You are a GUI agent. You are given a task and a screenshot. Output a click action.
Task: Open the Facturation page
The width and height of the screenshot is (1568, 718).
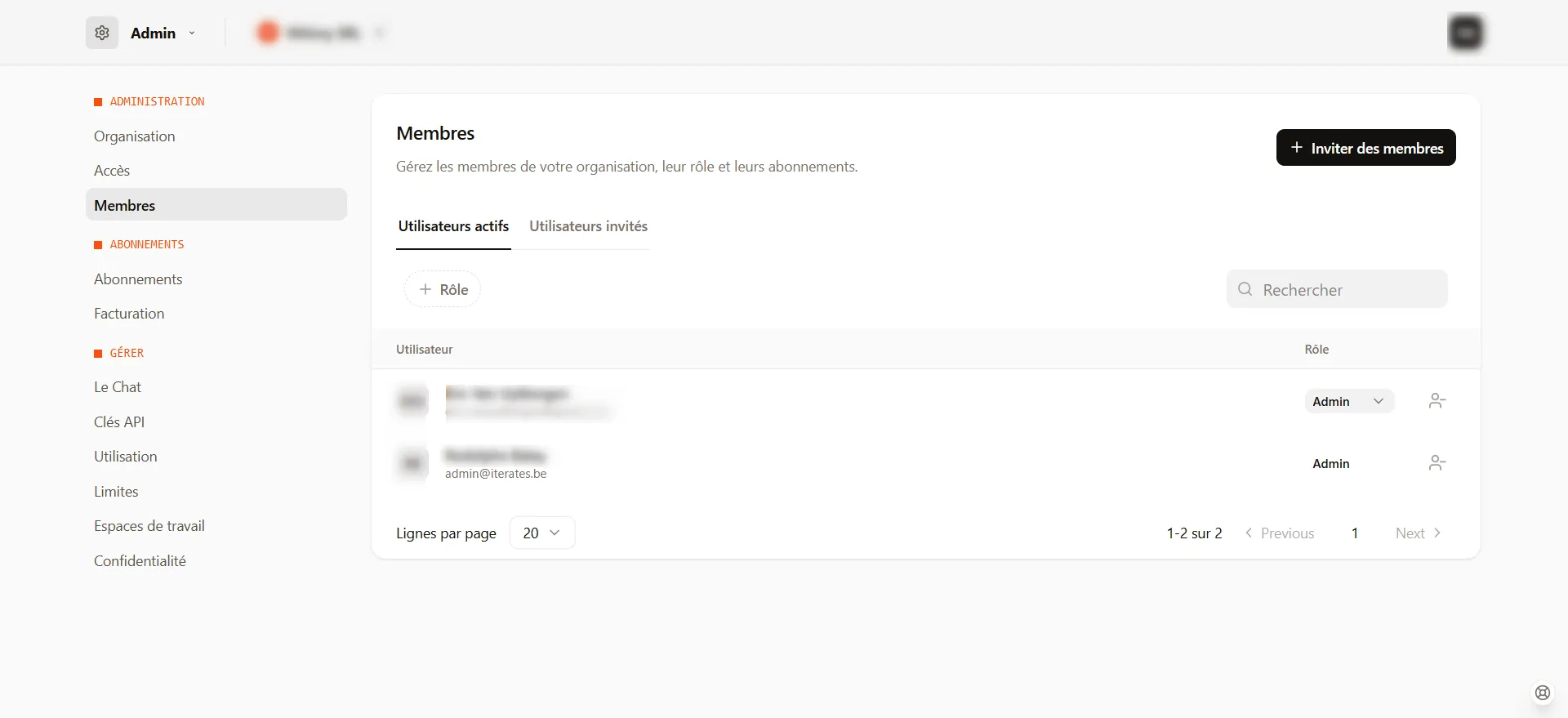(129, 314)
